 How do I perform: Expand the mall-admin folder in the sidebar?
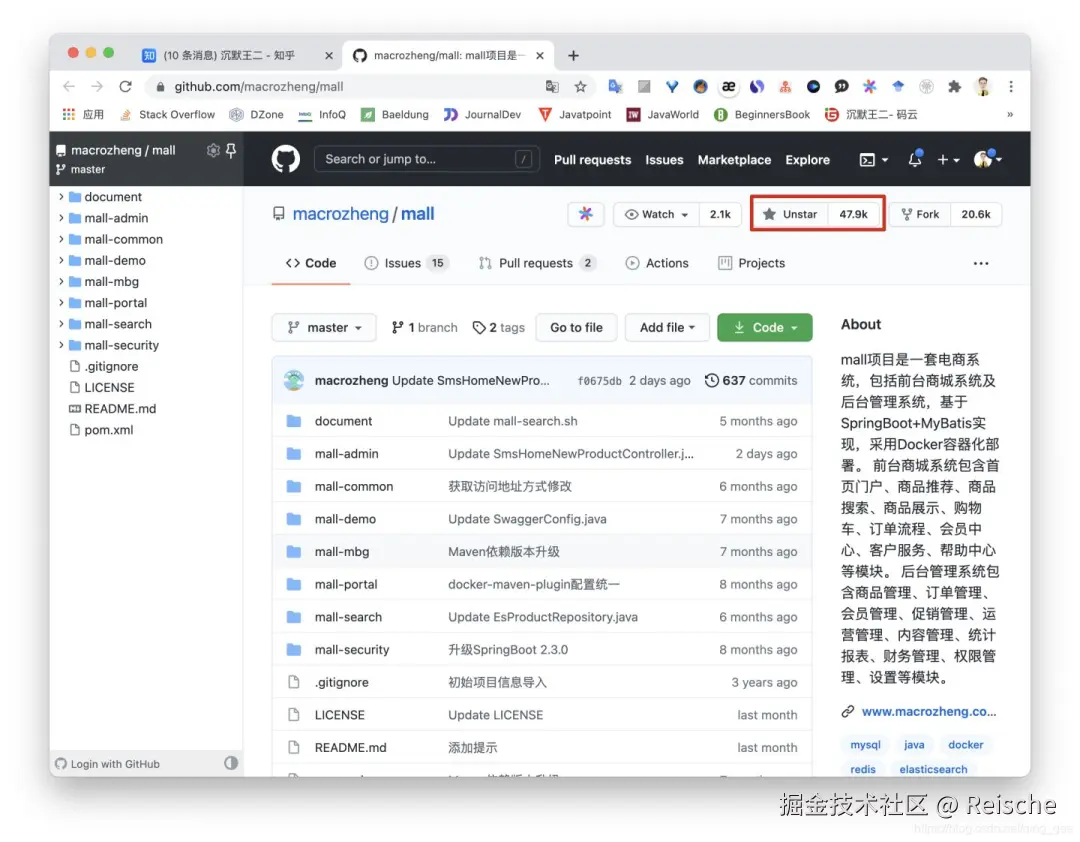pos(59,218)
